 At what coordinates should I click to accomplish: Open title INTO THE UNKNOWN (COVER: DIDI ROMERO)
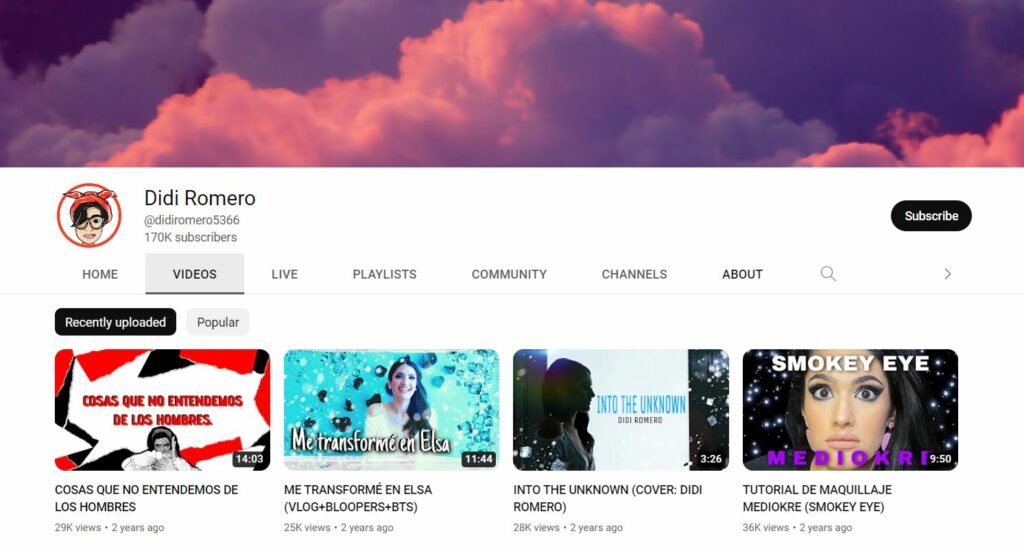click(x=607, y=498)
